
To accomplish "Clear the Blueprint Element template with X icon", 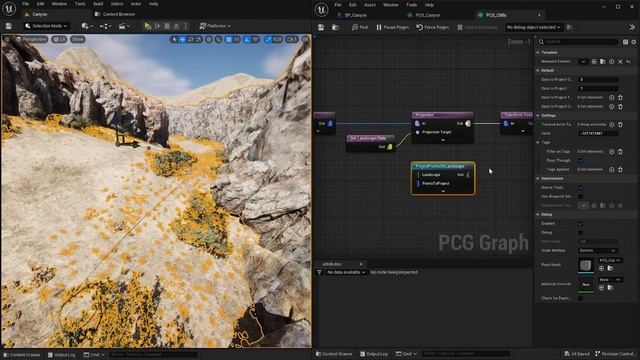I will 620,62.
